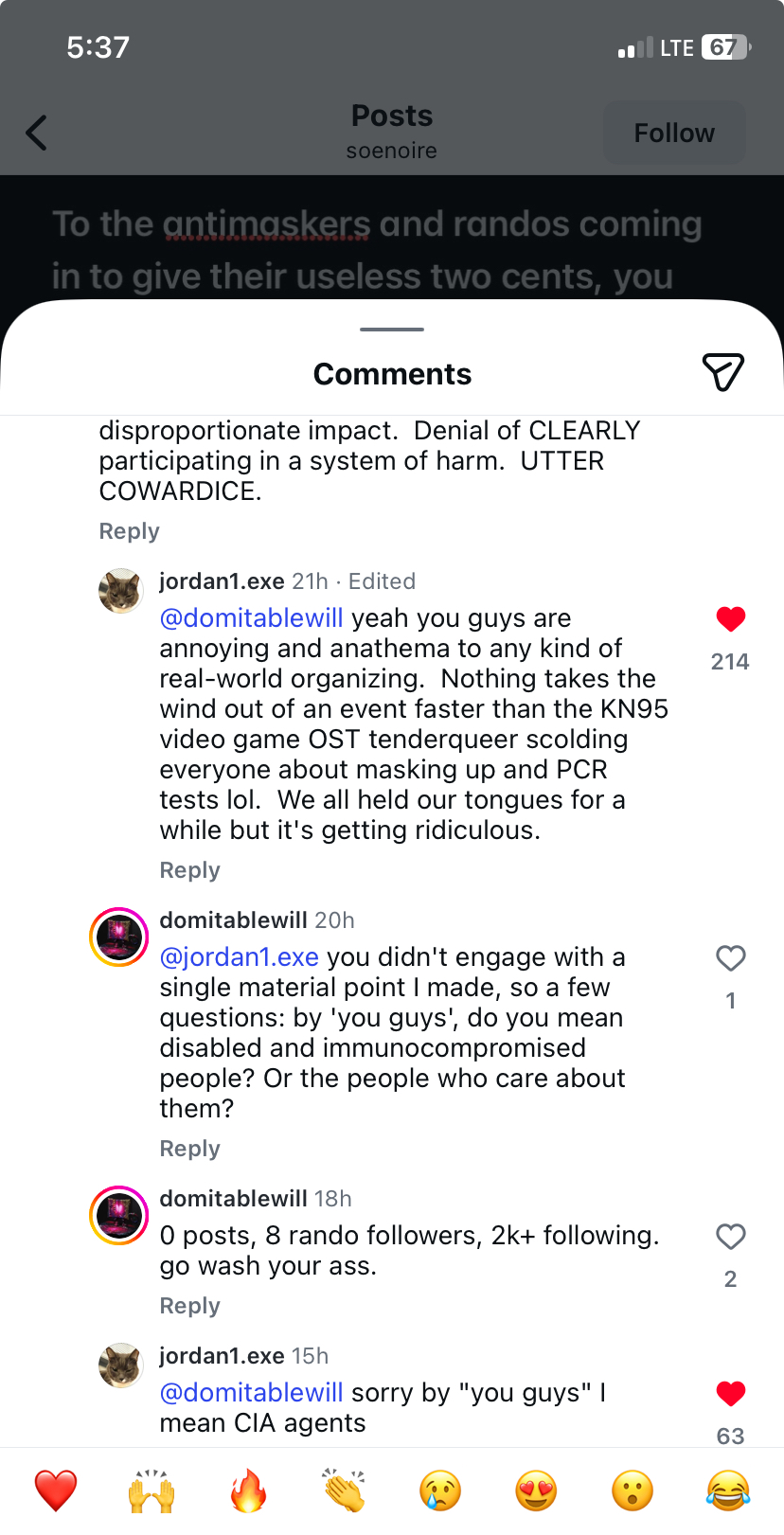Image resolution: width=784 pixels, height=1535 pixels.
Task: Send the raised hands emoji reaction
Action: [151, 1490]
